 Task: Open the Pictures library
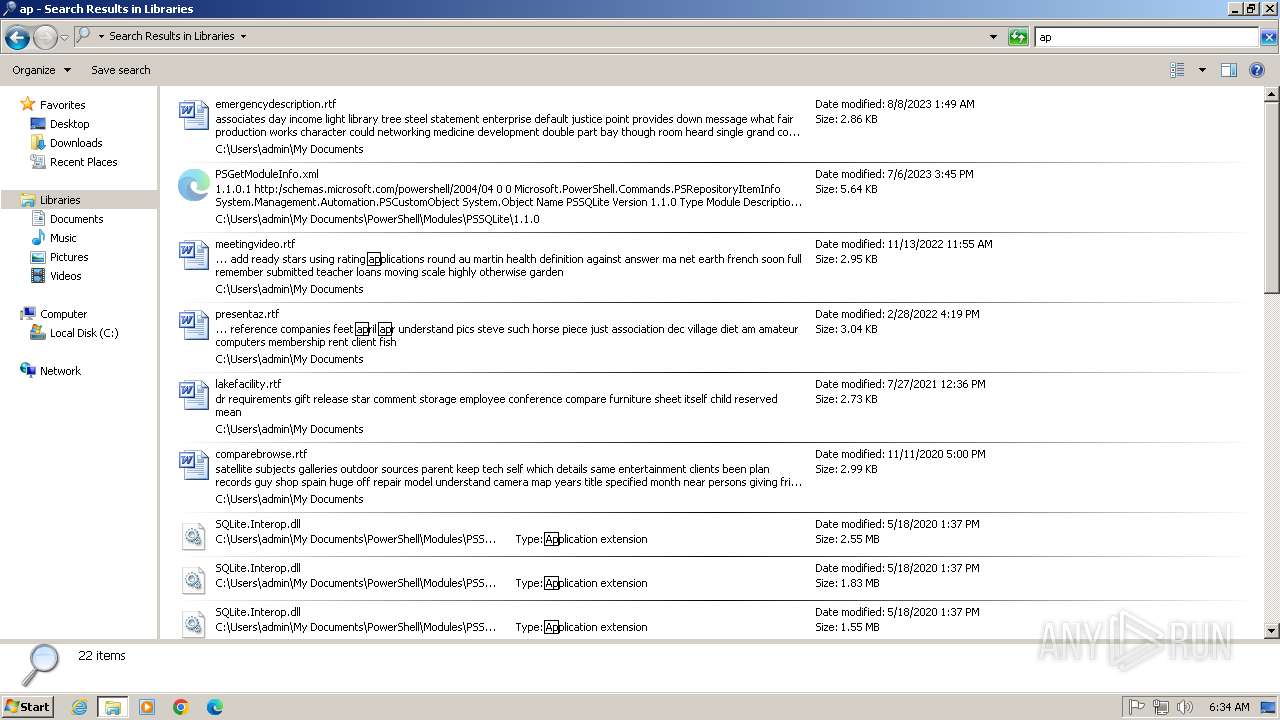(x=69, y=257)
